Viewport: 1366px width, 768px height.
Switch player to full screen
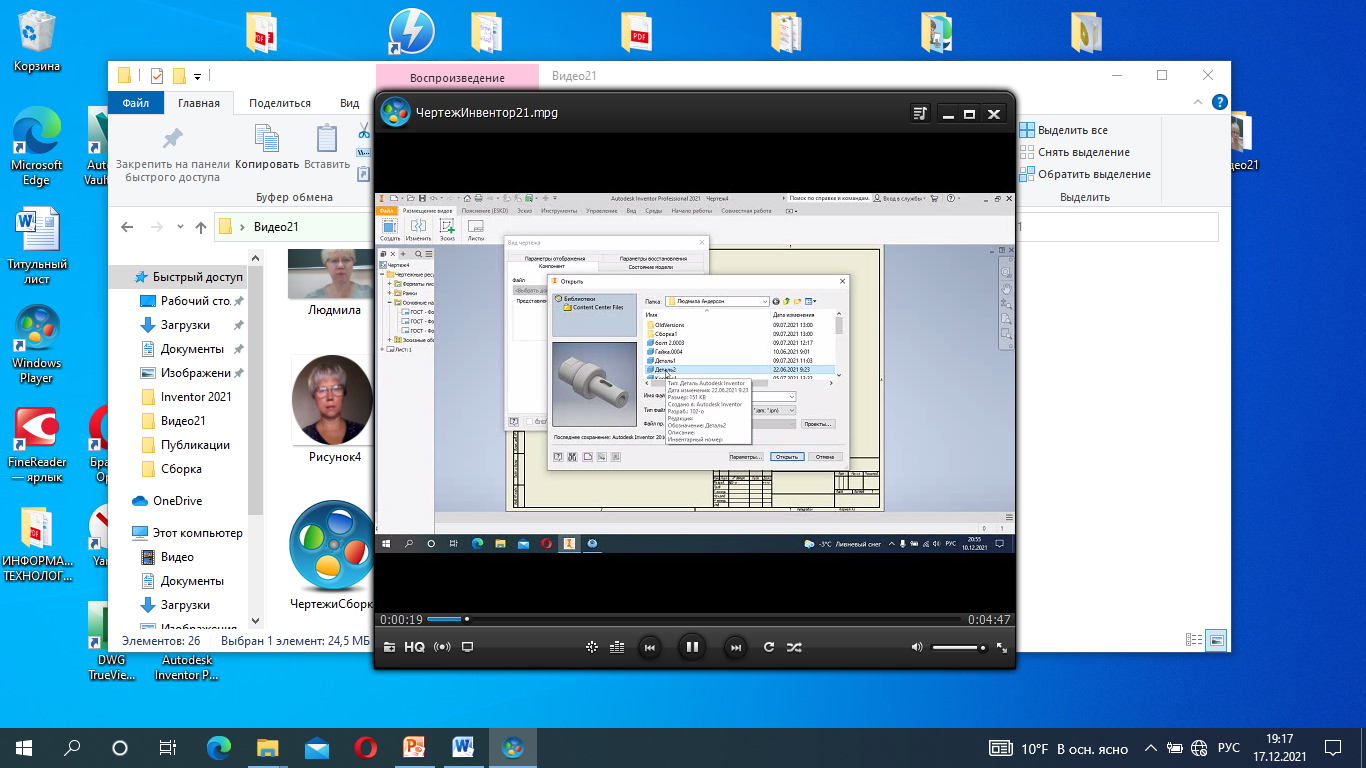pyautogui.click(x=1002, y=647)
